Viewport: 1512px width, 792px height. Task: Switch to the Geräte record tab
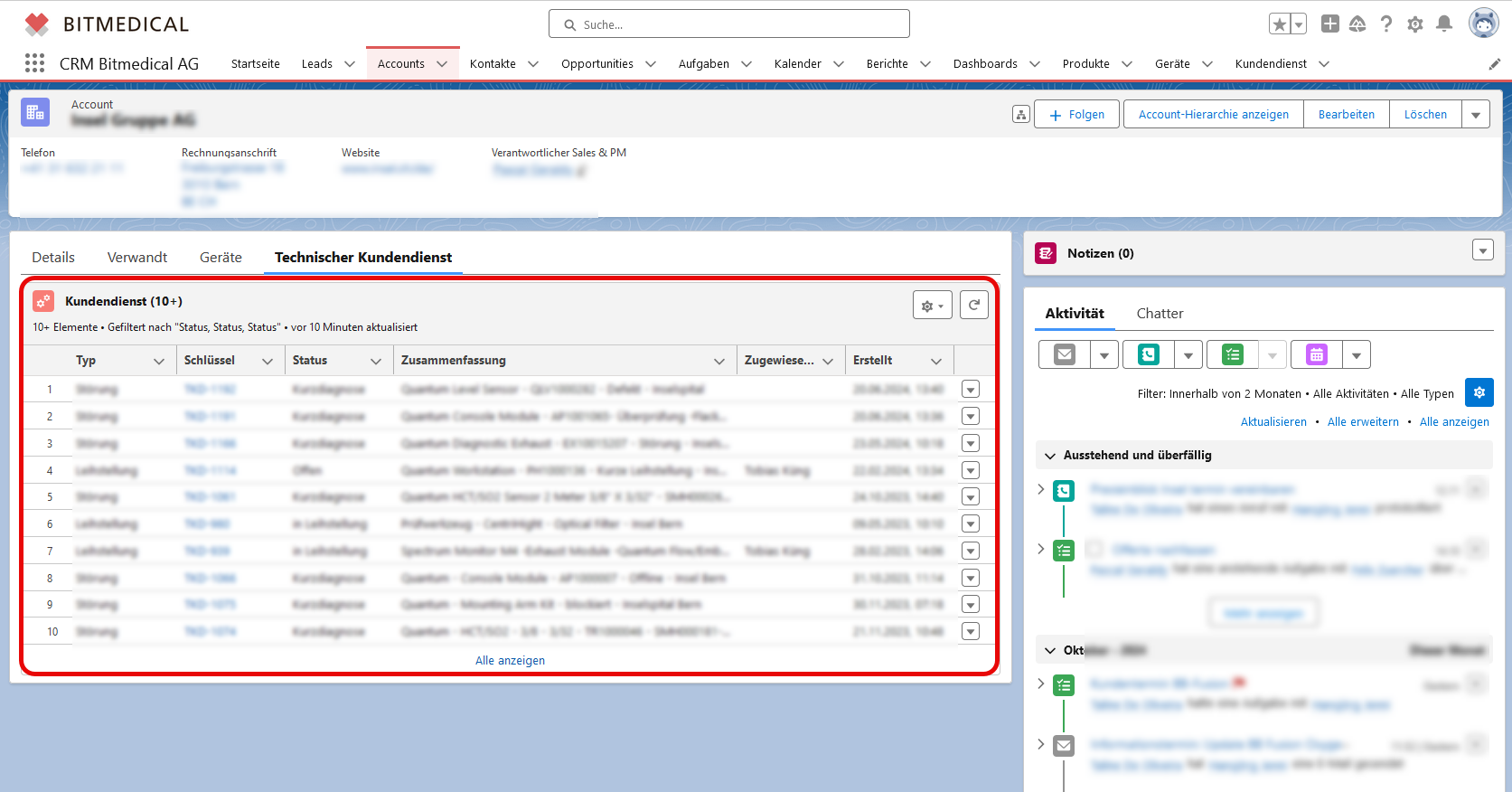click(x=221, y=258)
